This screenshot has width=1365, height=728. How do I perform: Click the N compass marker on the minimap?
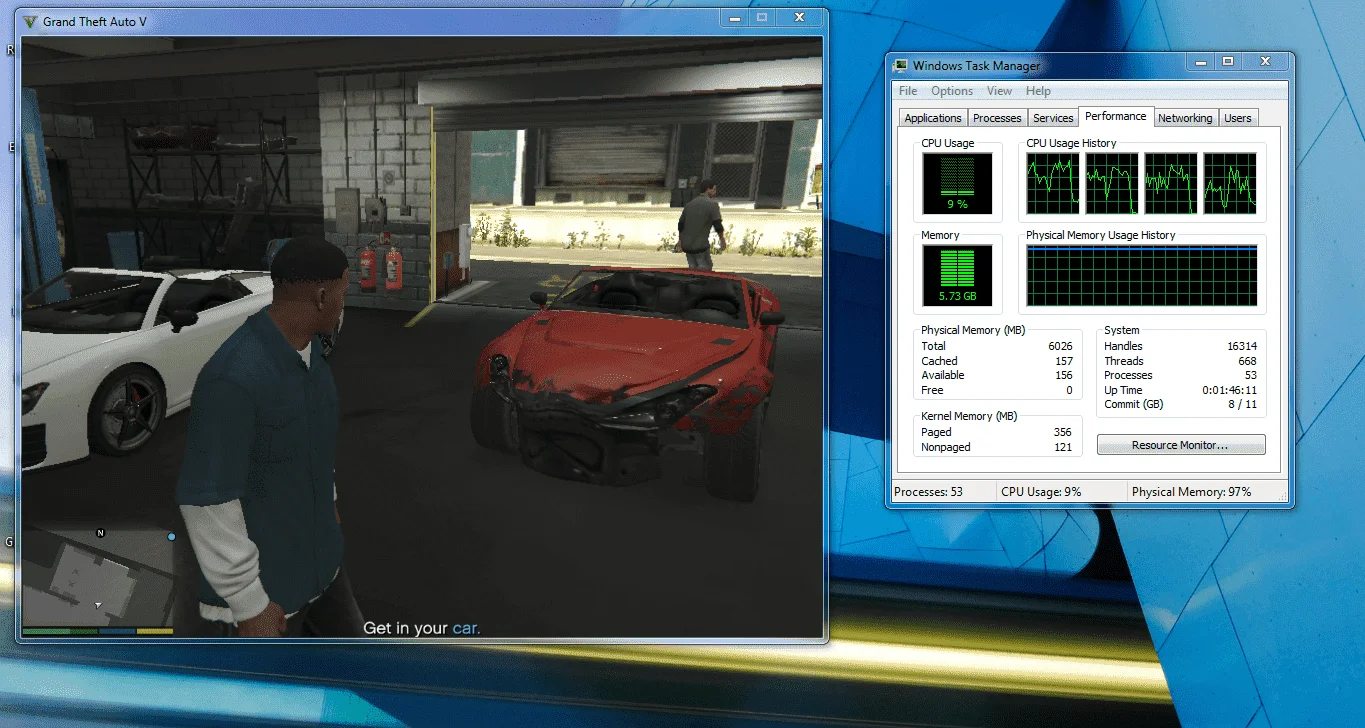[100, 533]
